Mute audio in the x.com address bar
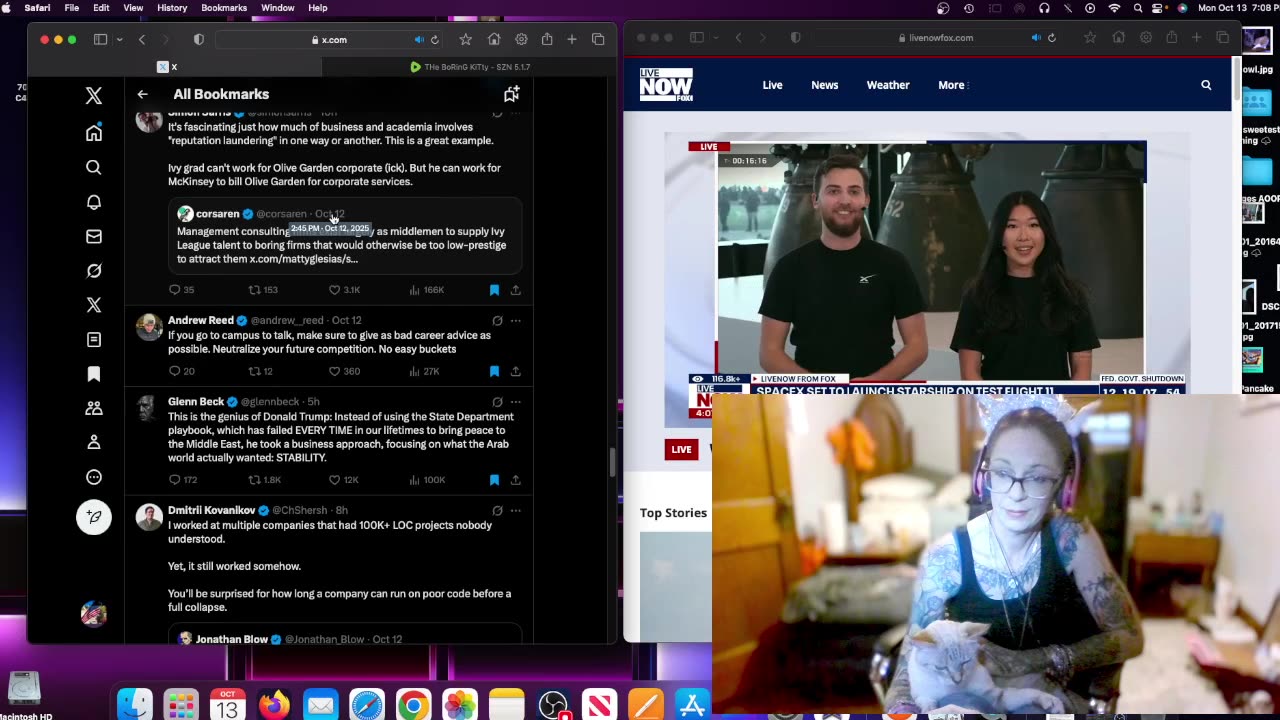Viewport: 1280px width, 720px height. pos(419,40)
